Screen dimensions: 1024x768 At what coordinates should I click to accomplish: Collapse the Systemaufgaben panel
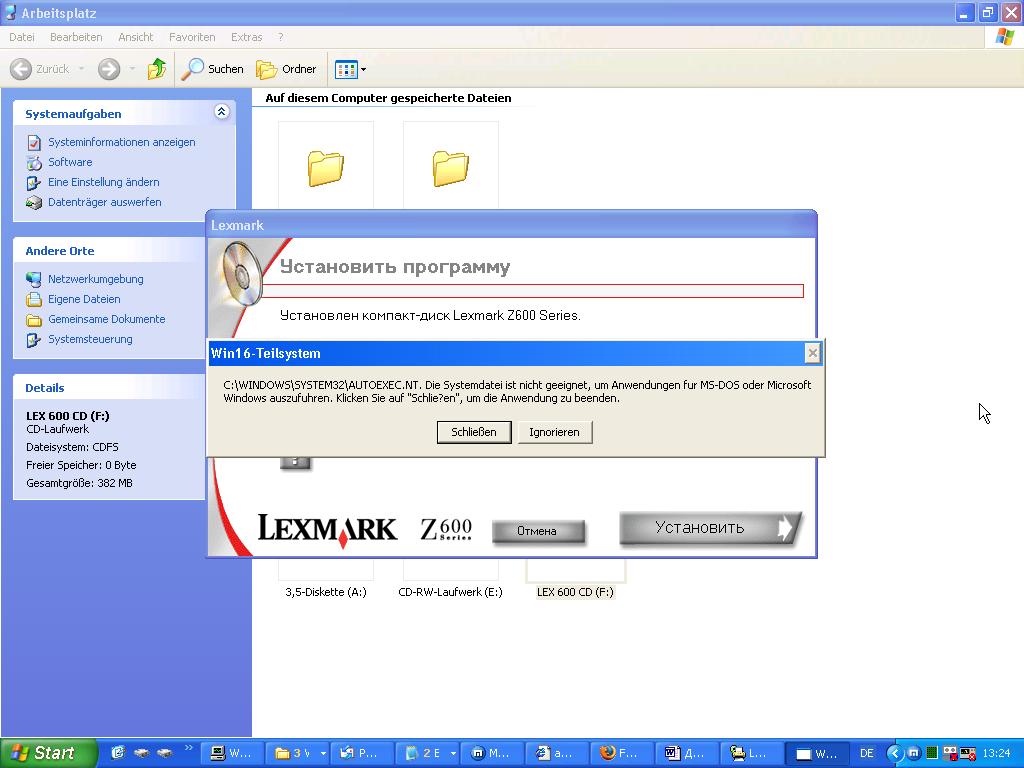coord(221,112)
